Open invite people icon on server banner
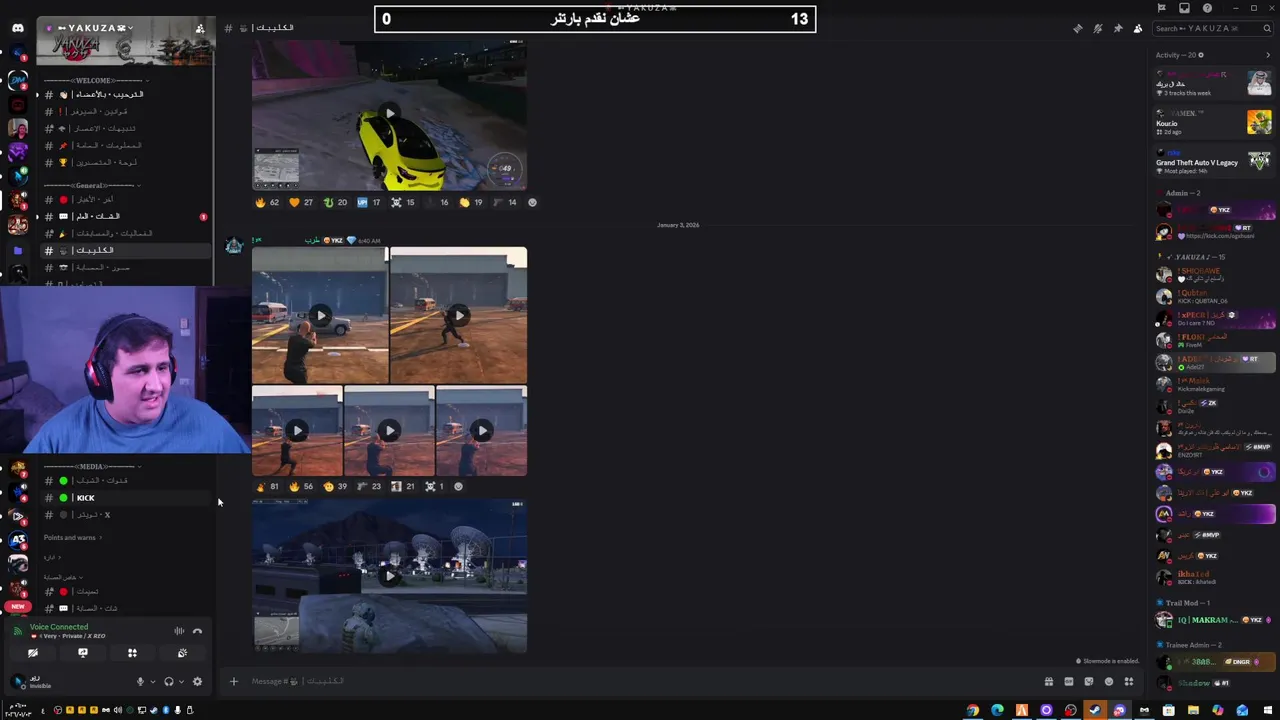 pos(200,28)
